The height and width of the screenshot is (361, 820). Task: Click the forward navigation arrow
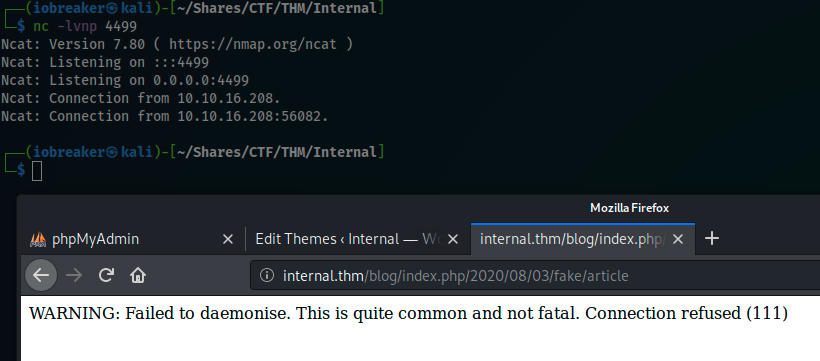point(74,275)
